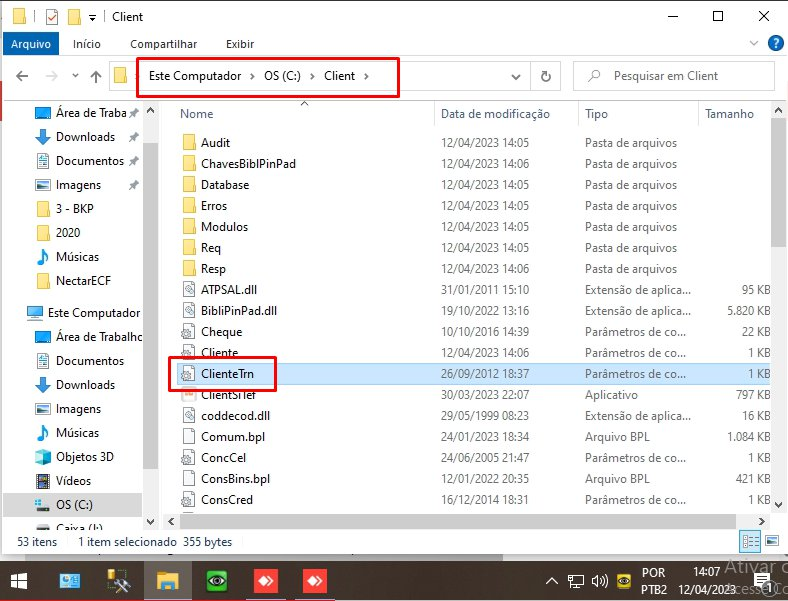The height and width of the screenshot is (601, 788).
Task: Open the green eye app on the taskbar
Action: click(217, 581)
